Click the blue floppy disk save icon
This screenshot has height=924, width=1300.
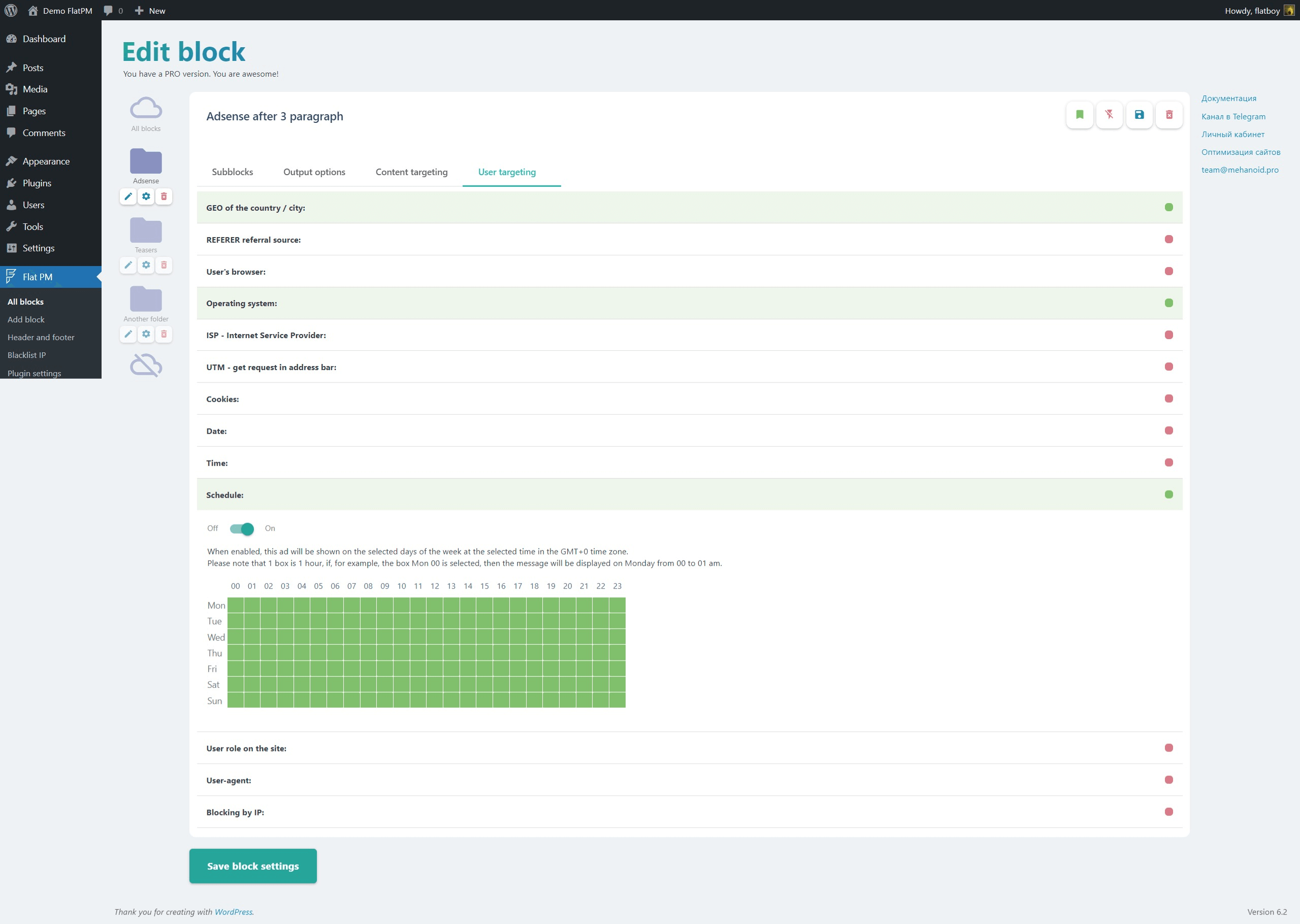(1139, 115)
